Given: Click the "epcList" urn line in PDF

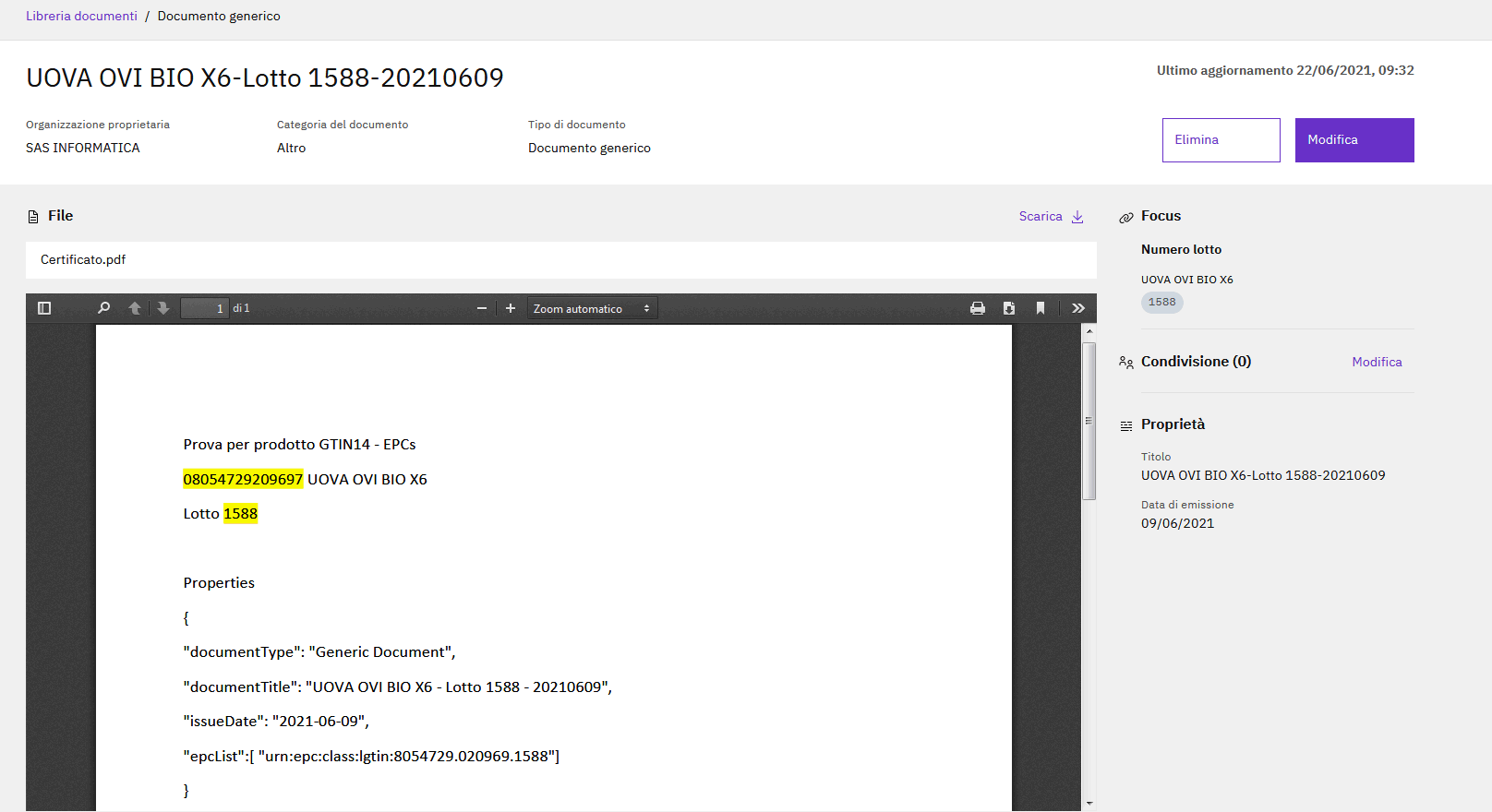Looking at the screenshot, I should 371,757.
